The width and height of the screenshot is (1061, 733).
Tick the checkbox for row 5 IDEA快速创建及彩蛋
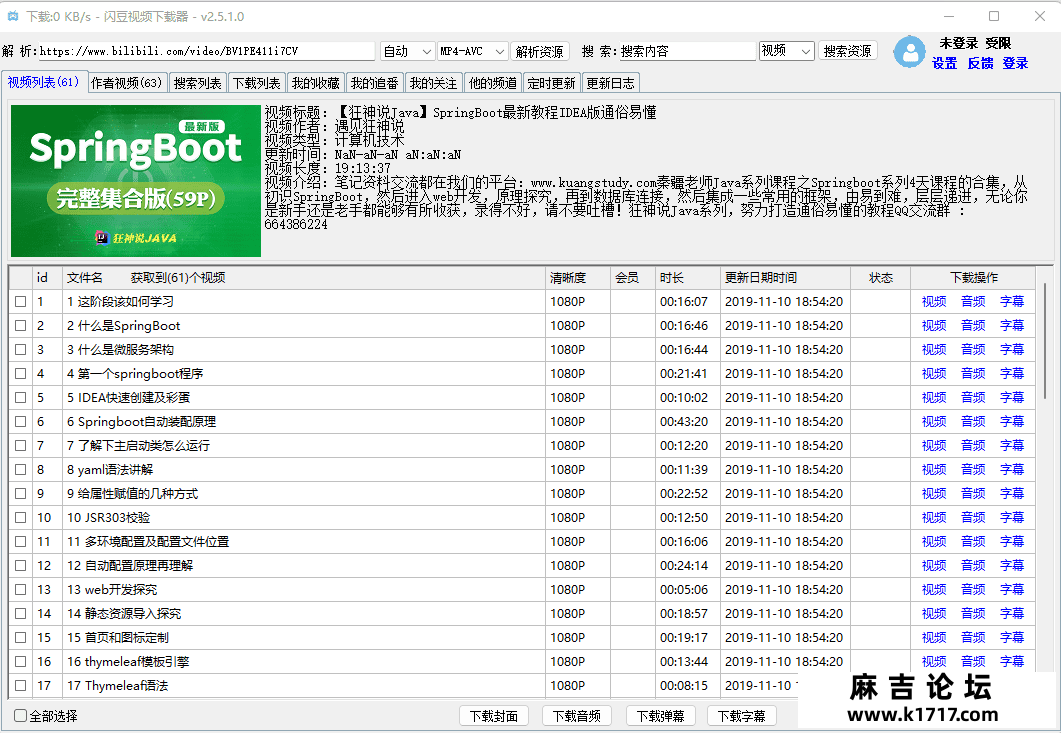[21, 398]
